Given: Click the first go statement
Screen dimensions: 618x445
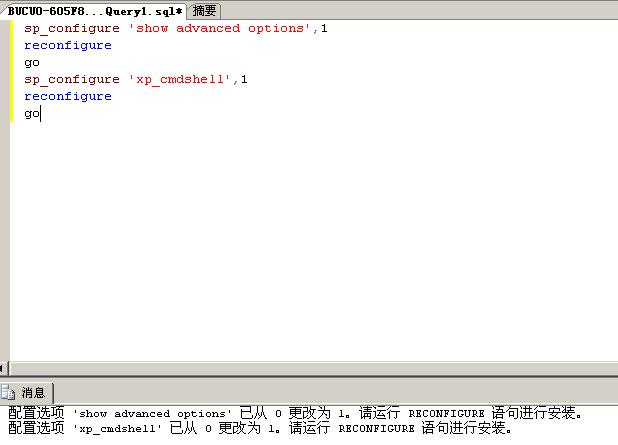Looking at the screenshot, I should pos(32,63).
